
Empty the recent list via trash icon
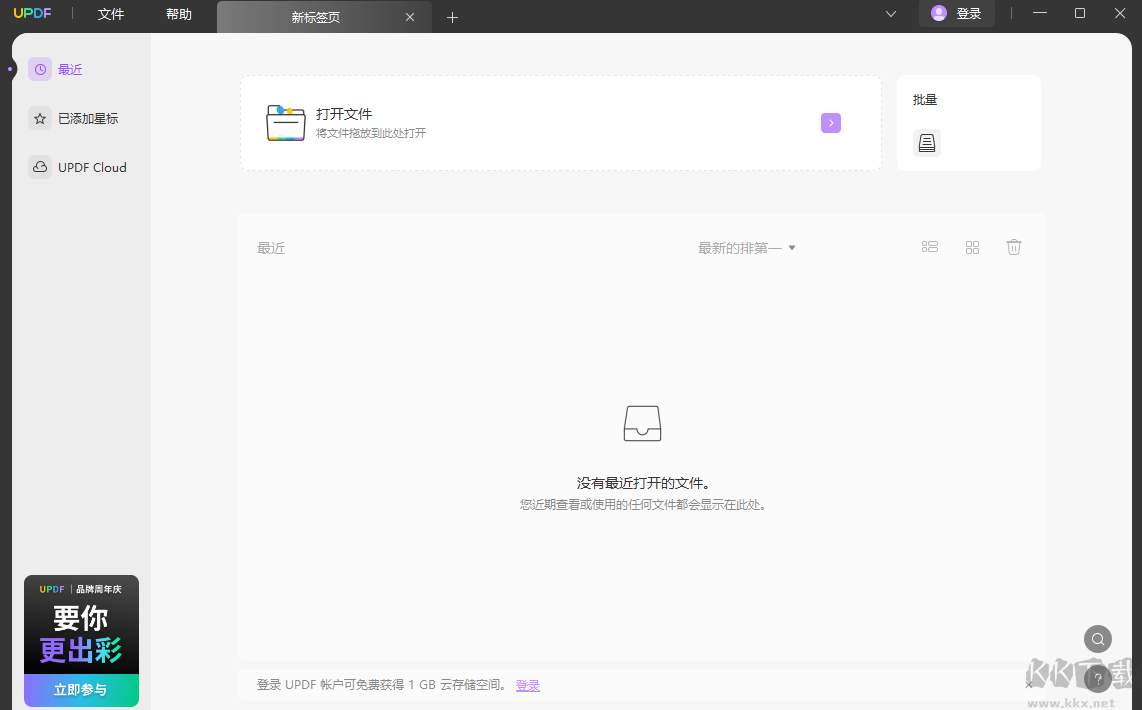click(1013, 246)
